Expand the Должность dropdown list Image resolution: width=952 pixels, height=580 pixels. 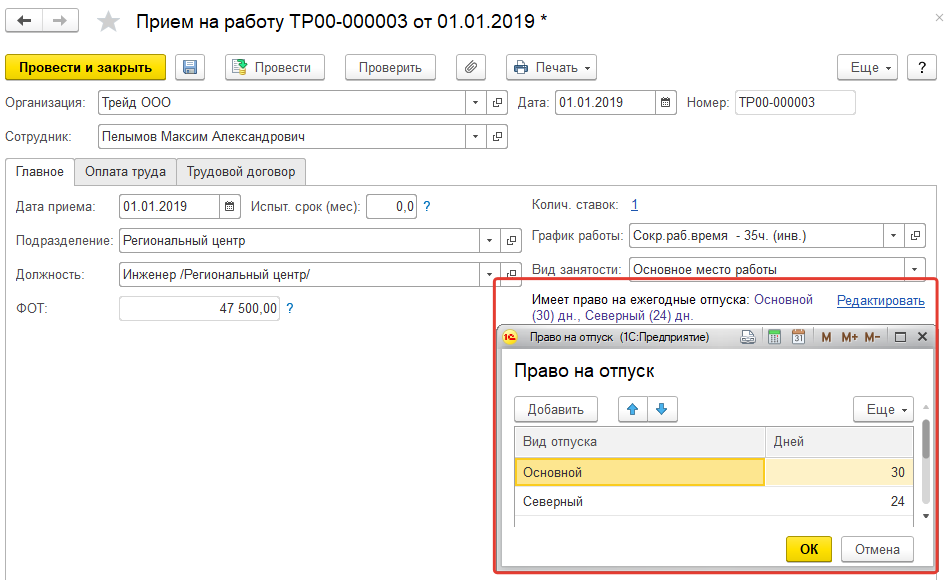click(489, 275)
